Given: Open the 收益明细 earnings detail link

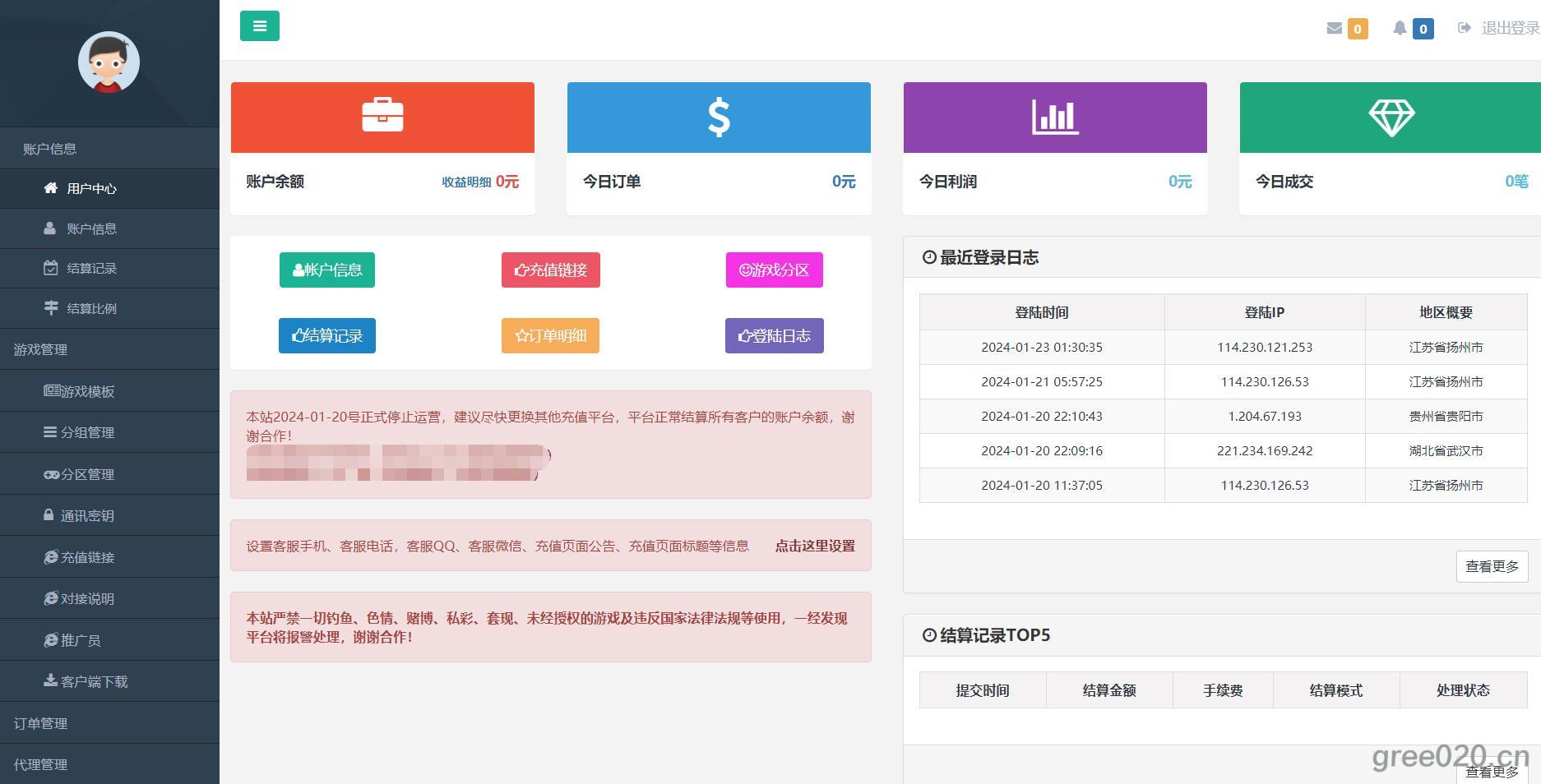Looking at the screenshot, I should (x=466, y=182).
